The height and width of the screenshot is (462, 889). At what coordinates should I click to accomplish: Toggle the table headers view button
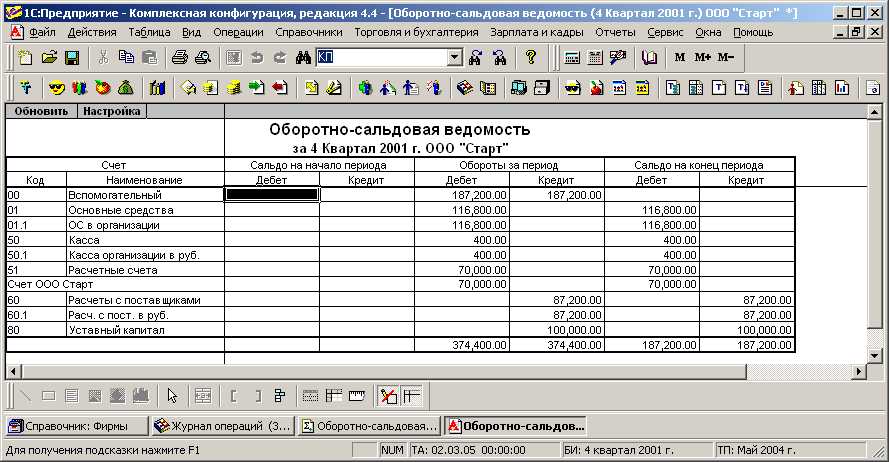[x=333, y=396]
